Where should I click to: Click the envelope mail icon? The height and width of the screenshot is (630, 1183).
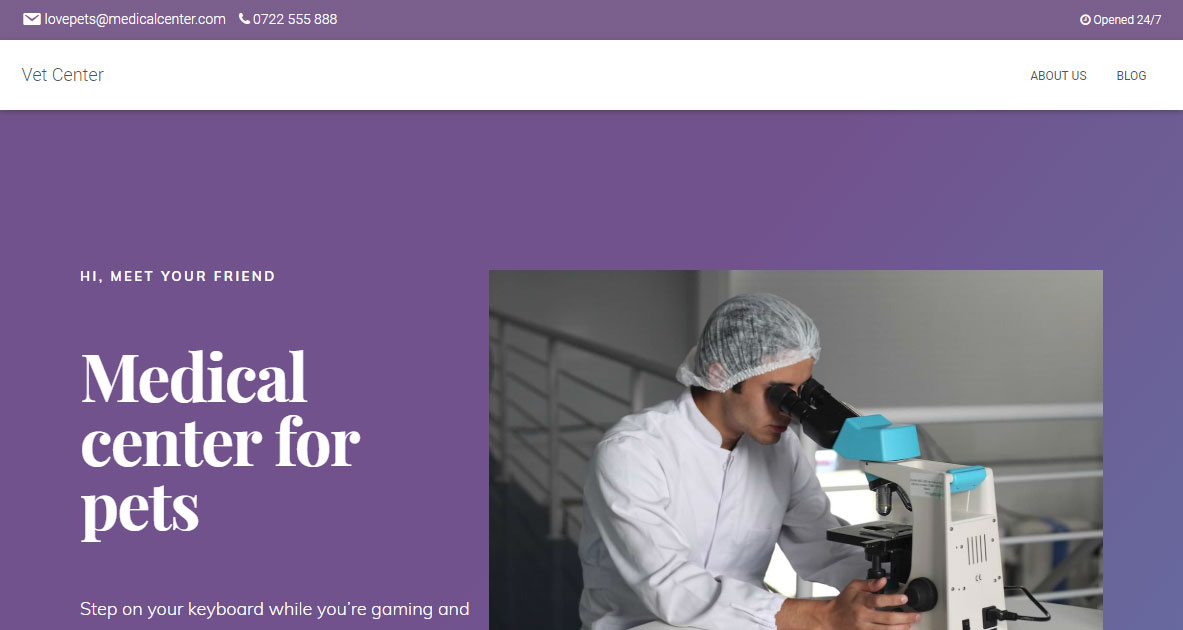click(32, 19)
